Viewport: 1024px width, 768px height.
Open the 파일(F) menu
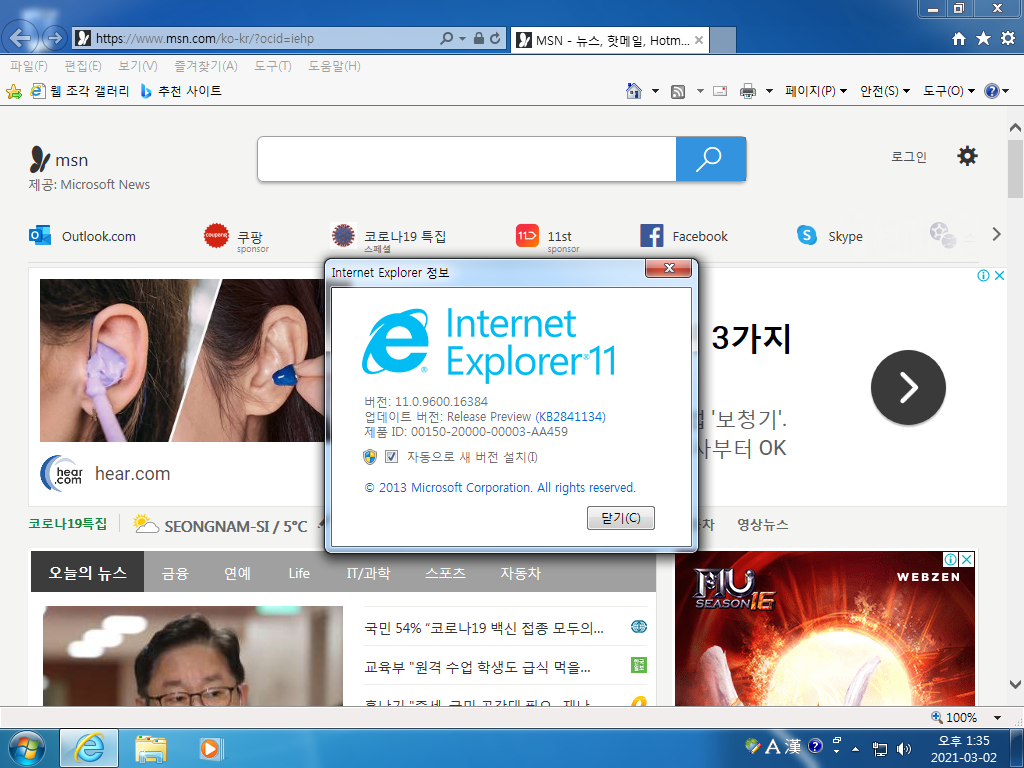(x=29, y=66)
